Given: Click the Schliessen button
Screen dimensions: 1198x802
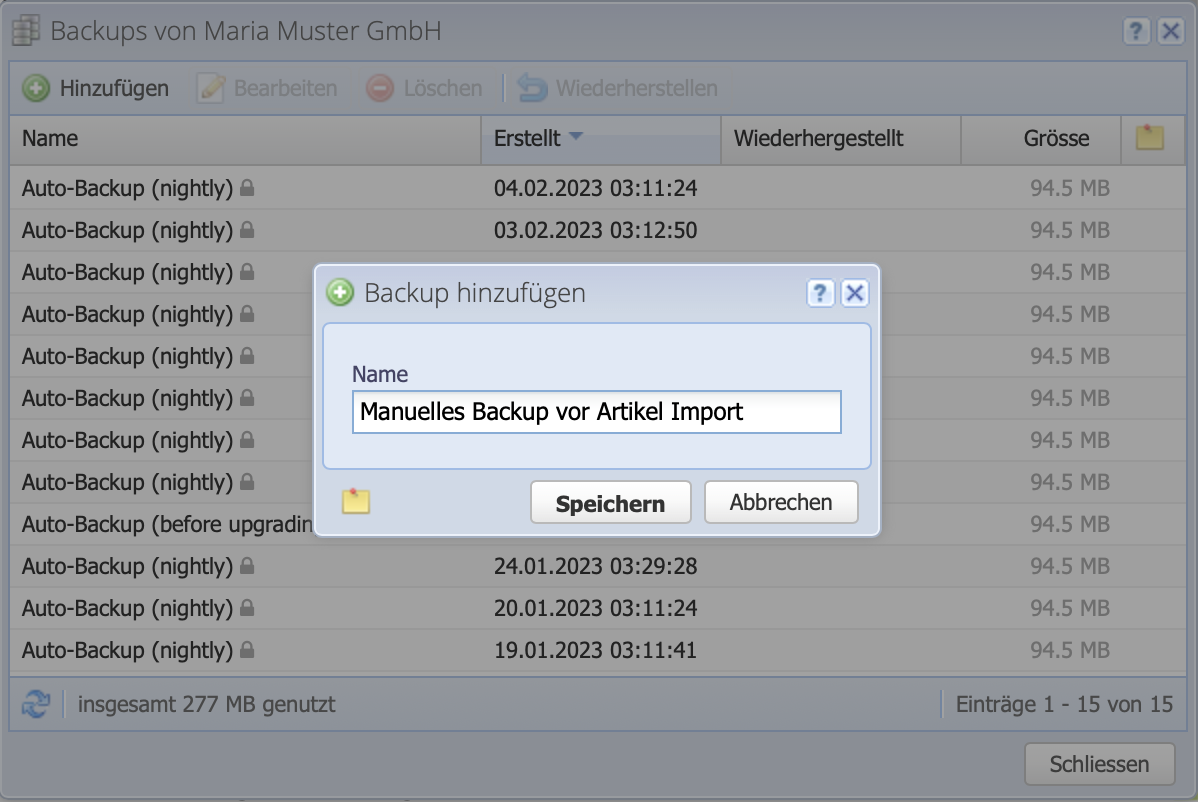Looking at the screenshot, I should point(1099,763).
